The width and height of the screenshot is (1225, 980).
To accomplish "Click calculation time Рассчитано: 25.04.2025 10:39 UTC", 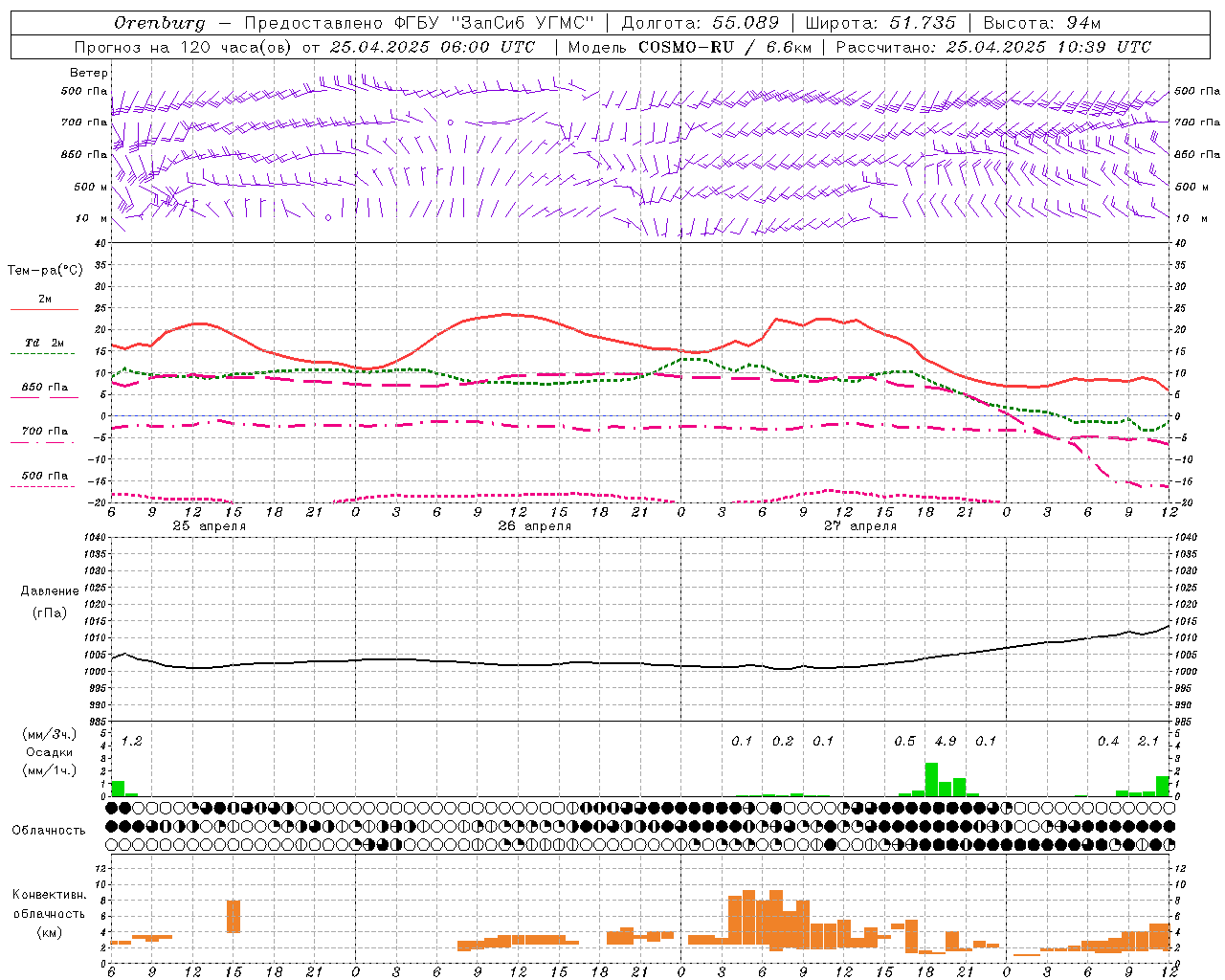I will (993, 47).
